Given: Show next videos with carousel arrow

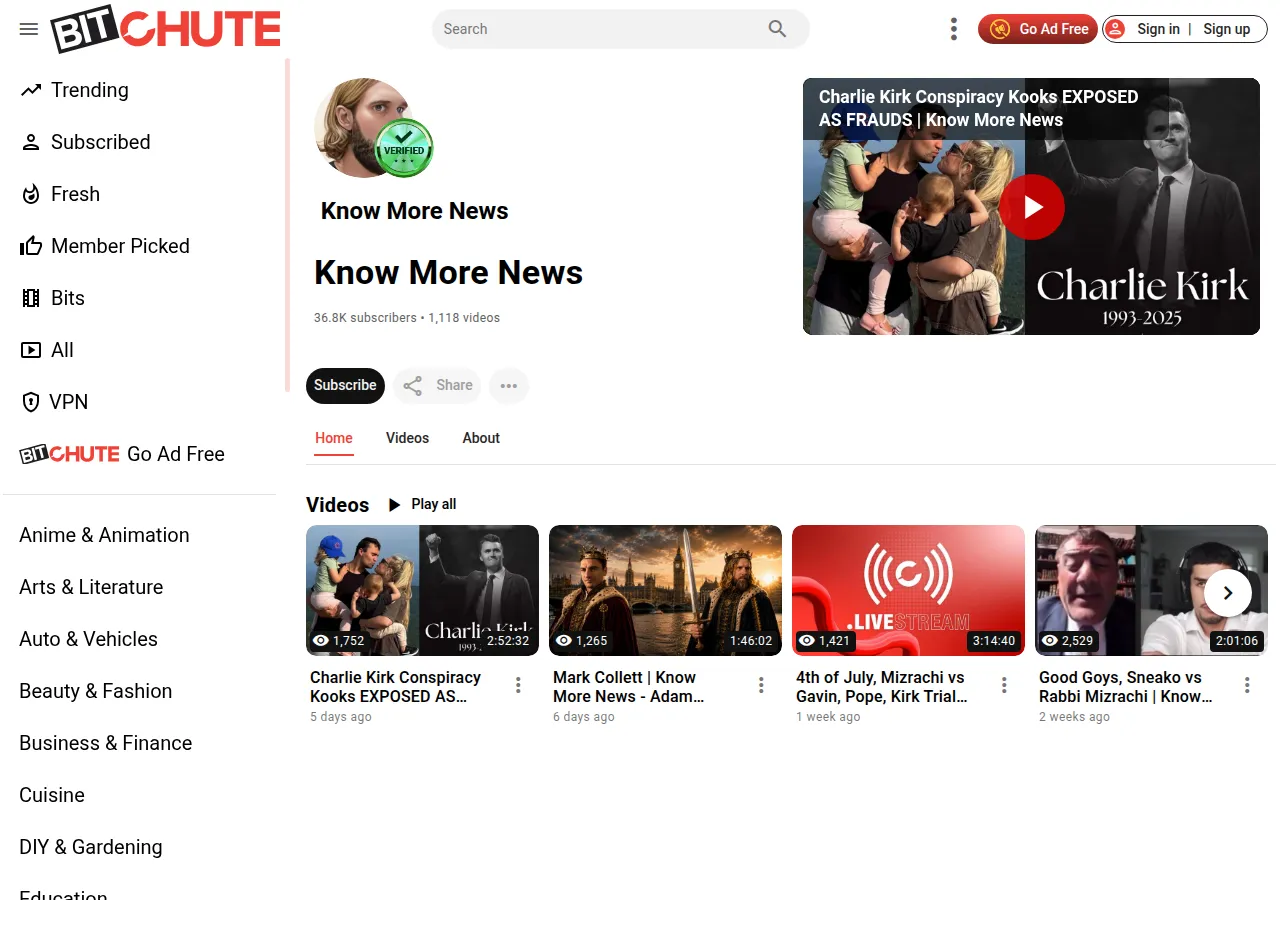Looking at the screenshot, I should 1228,593.
